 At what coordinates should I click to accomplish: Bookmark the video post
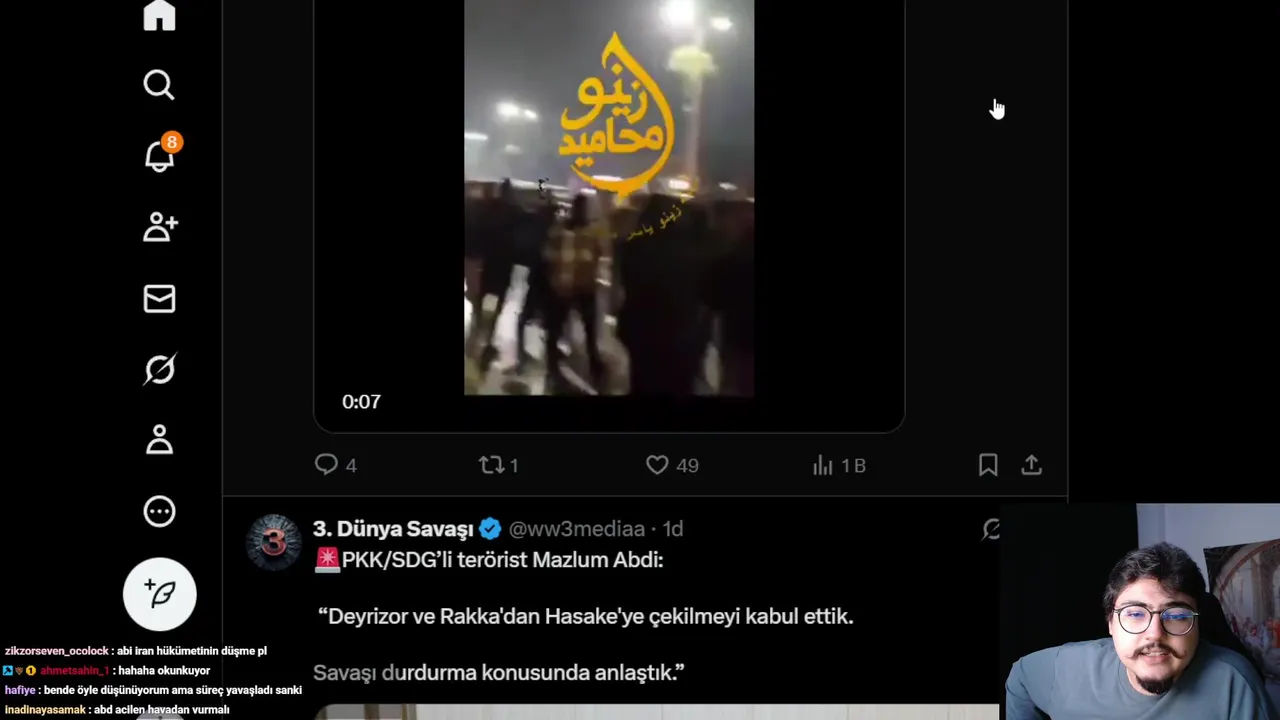(988, 465)
